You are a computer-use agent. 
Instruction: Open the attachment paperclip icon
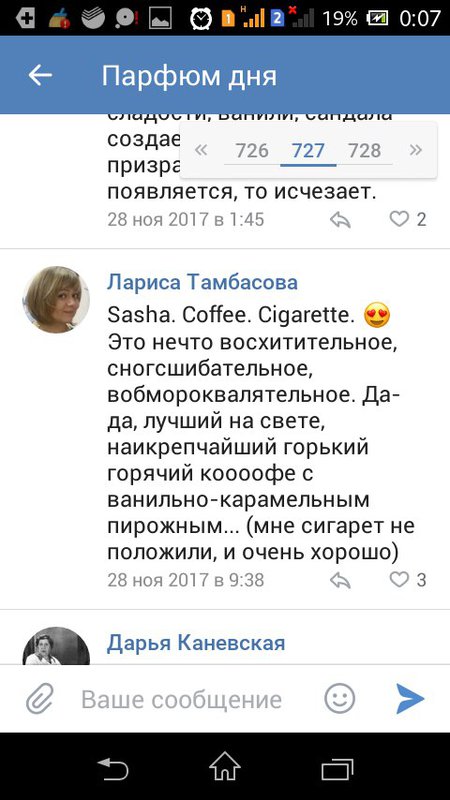[x=40, y=698]
